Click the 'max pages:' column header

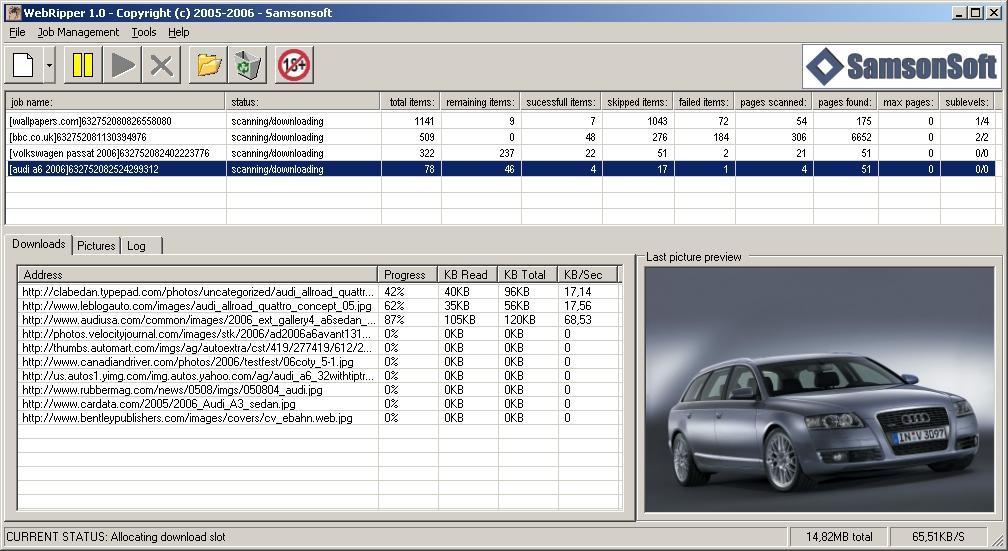click(908, 102)
